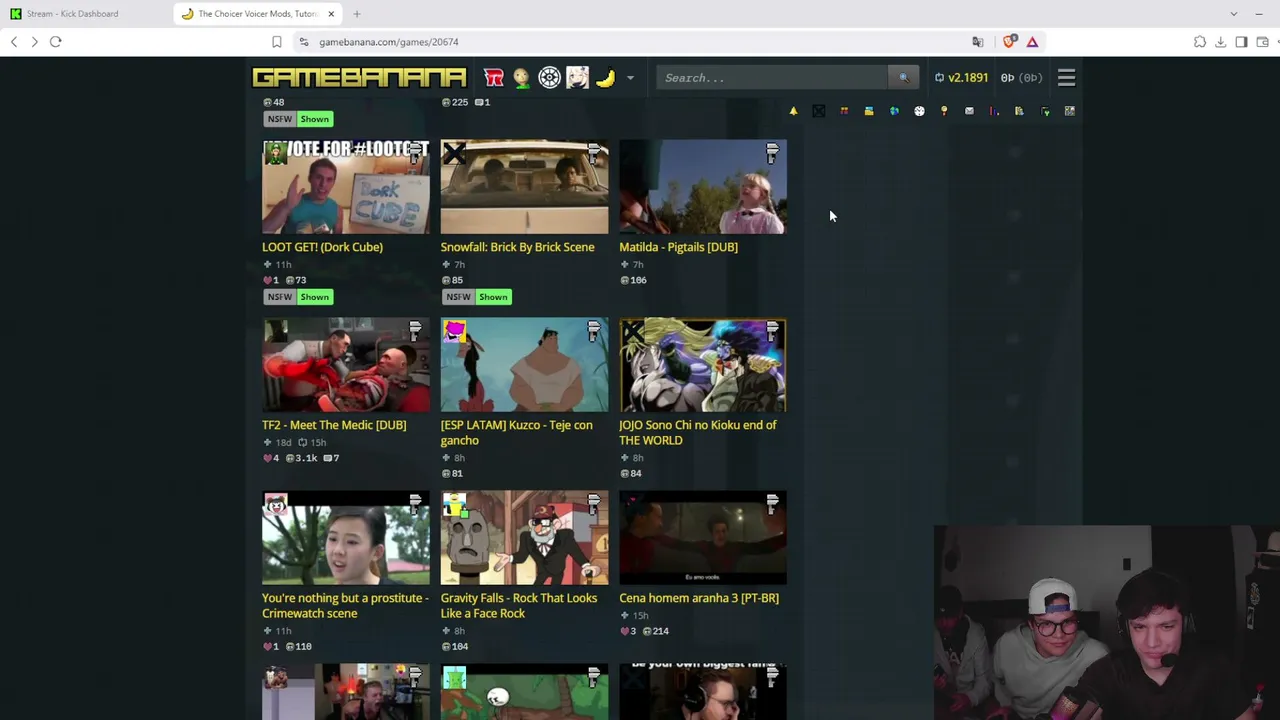
Task: Open the bald green-shirt character game icon
Action: tap(521, 77)
